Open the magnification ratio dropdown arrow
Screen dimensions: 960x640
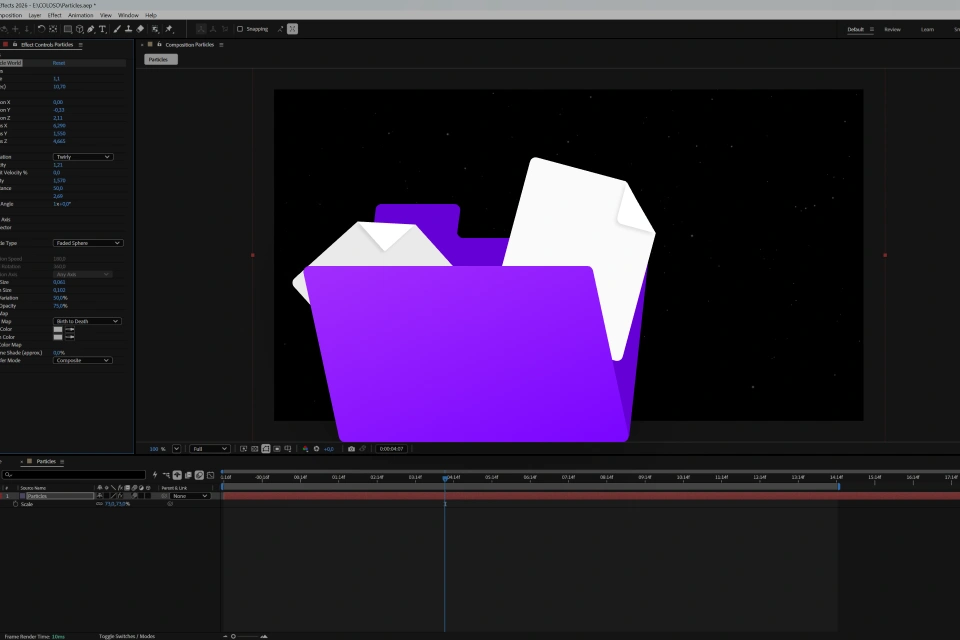[x=176, y=449]
